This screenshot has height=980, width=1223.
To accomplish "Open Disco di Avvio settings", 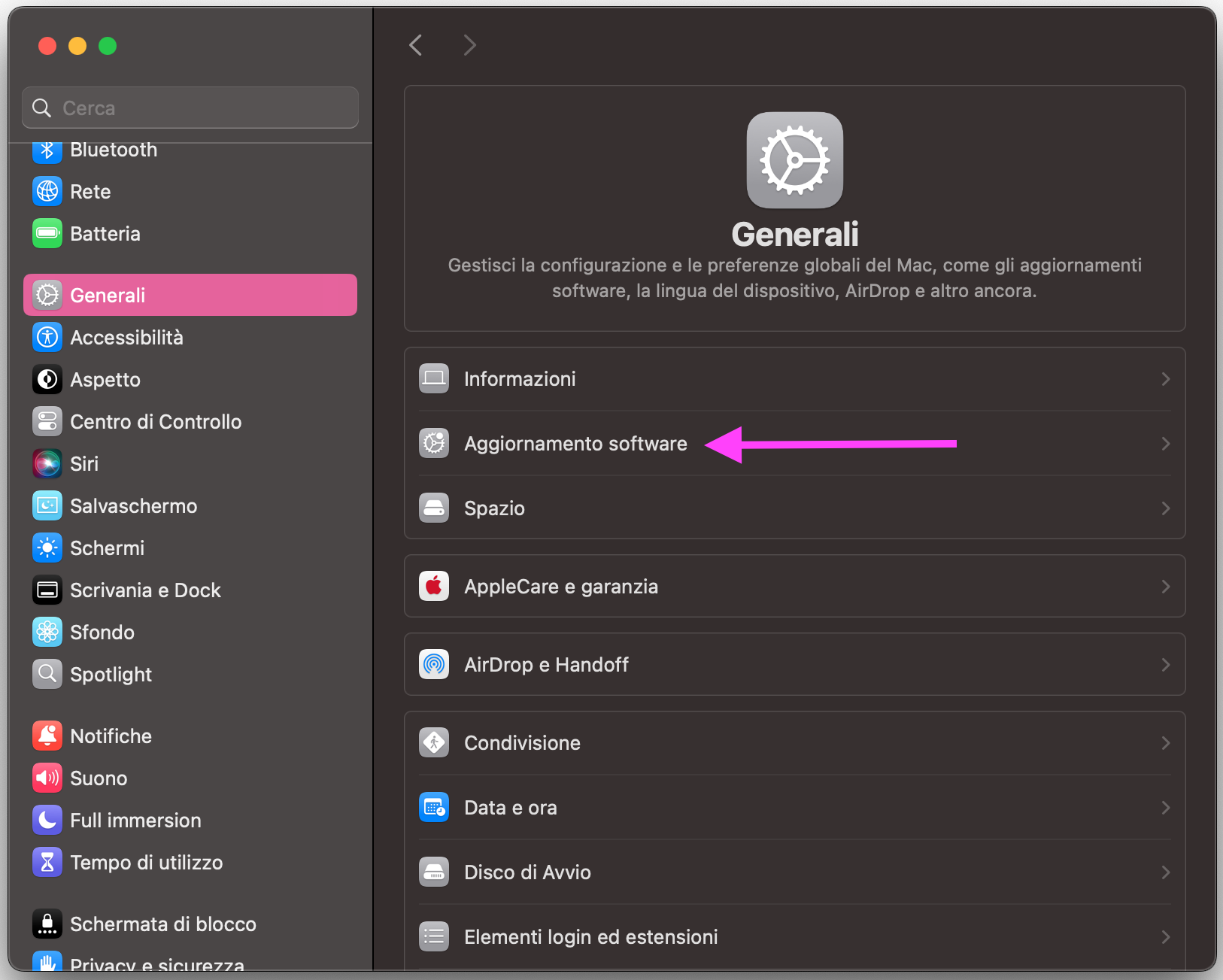I will (x=527, y=872).
